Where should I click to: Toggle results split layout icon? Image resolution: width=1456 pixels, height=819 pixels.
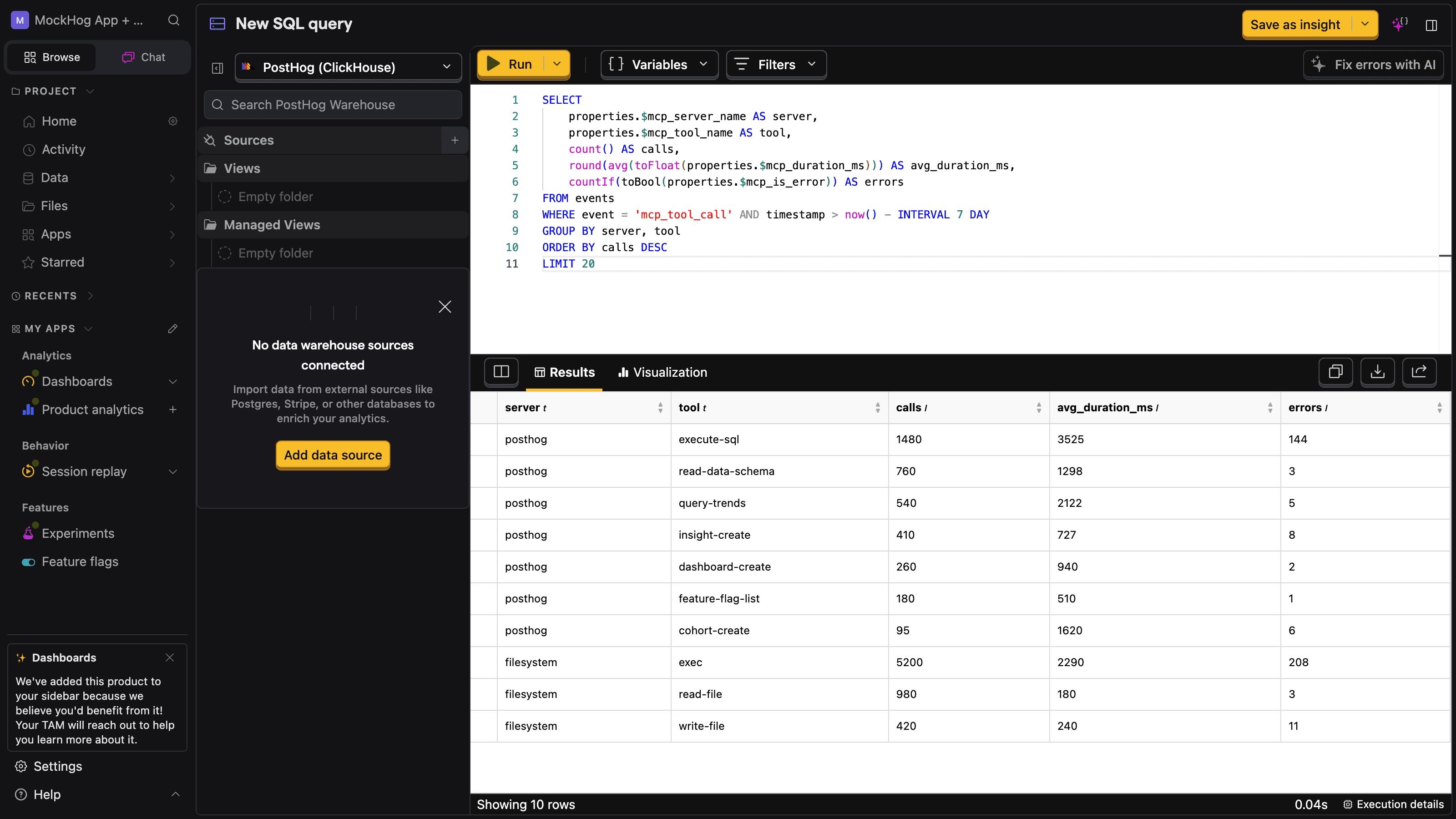click(x=501, y=371)
